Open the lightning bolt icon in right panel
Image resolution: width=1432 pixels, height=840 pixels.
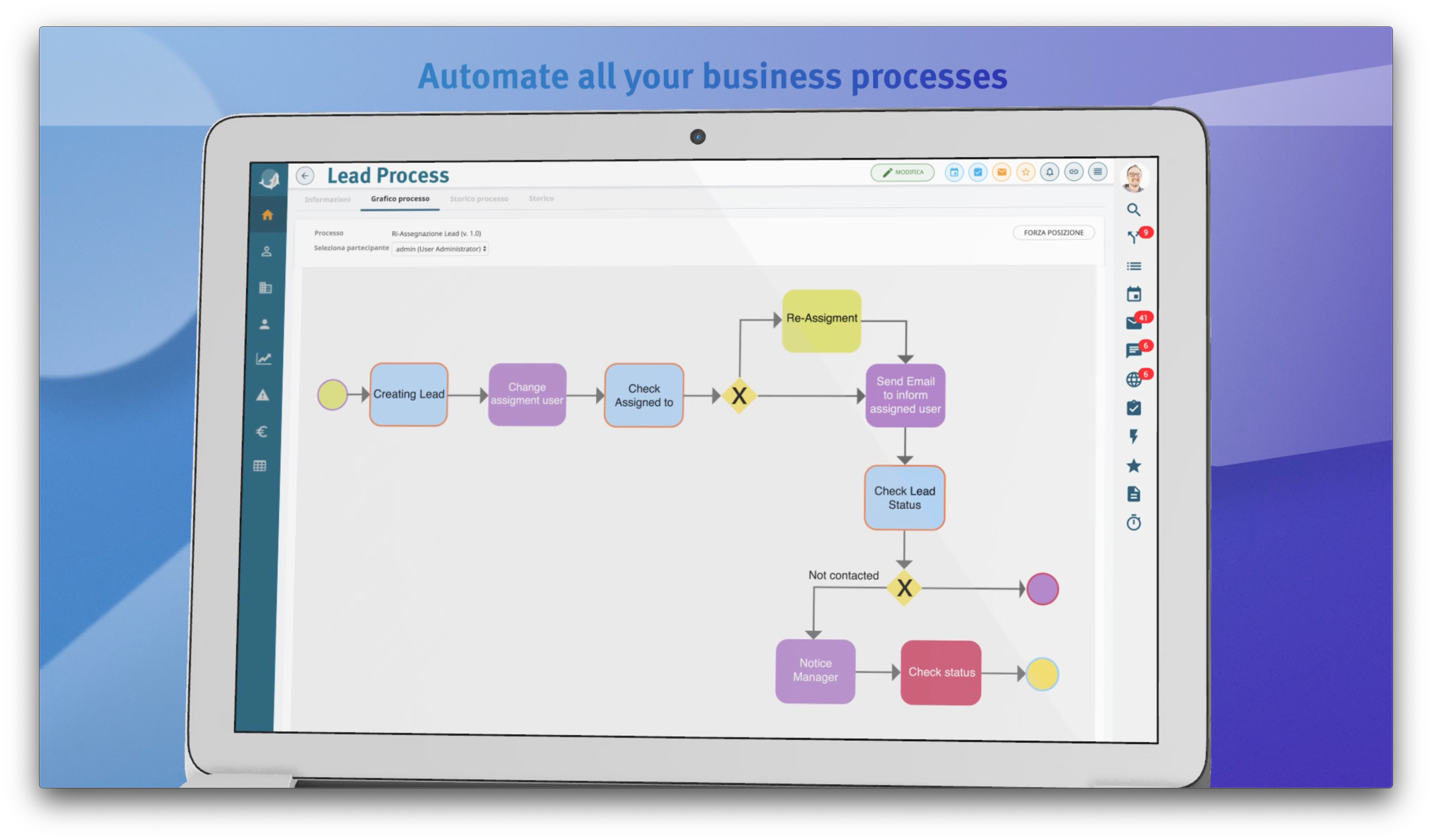pyautogui.click(x=1134, y=437)
